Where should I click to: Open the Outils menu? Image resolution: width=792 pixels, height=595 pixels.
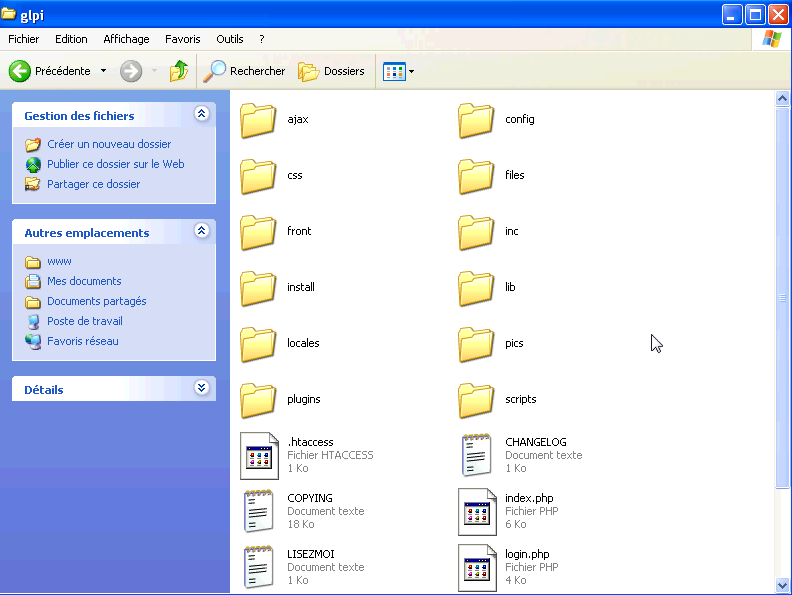230,39
